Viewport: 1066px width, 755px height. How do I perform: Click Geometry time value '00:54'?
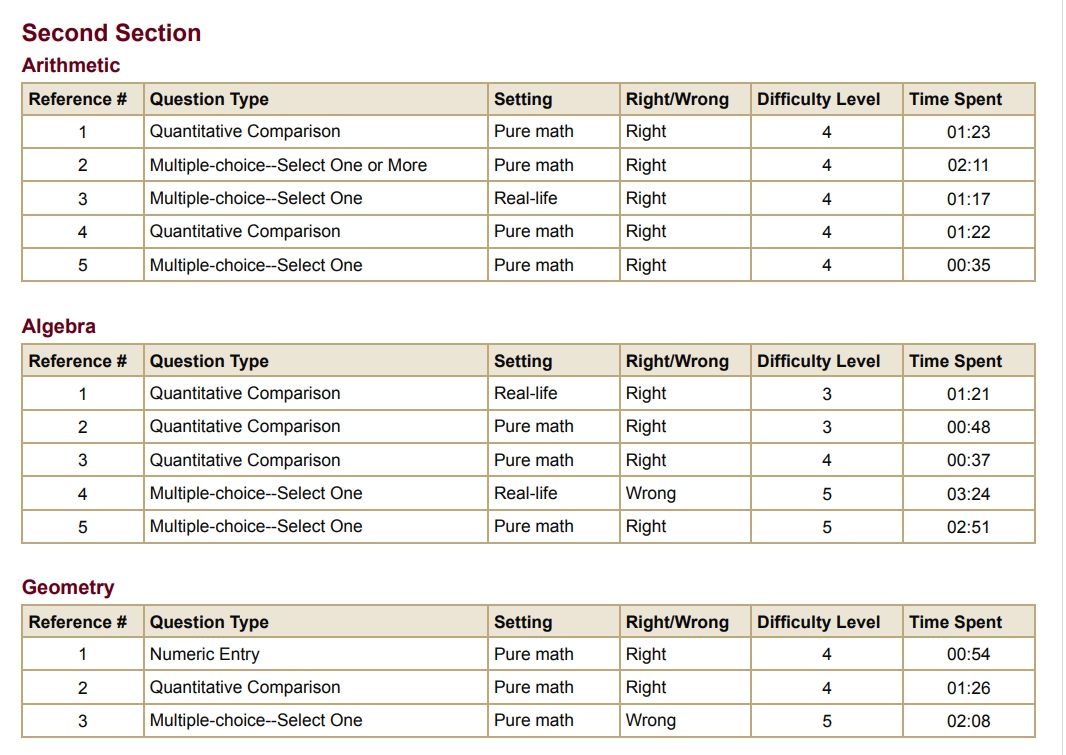pyautogui.click(x=968, y=654)
